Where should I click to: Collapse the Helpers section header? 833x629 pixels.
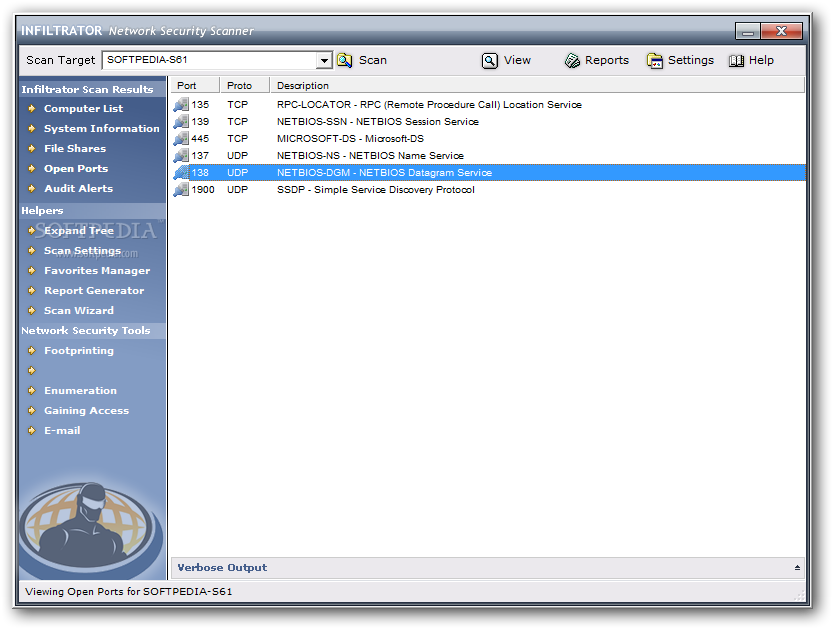[92, 210]
